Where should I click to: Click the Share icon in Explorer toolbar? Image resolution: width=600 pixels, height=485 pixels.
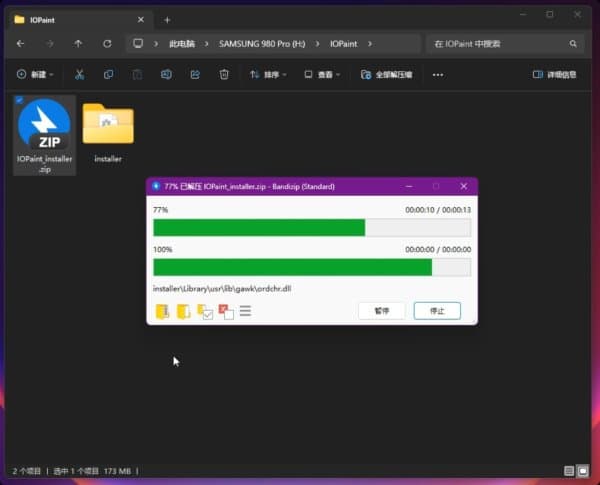[x=195, y=74]
